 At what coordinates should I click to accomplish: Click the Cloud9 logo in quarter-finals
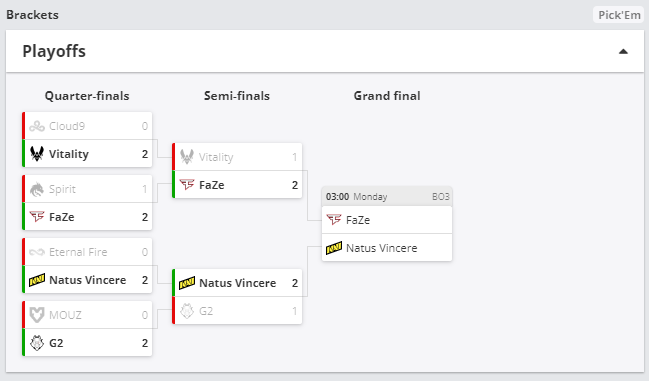point(37,126)
